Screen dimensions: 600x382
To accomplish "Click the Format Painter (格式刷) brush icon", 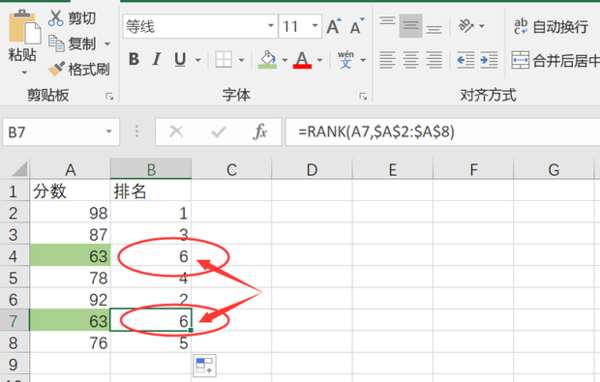I will pos(57,69).
